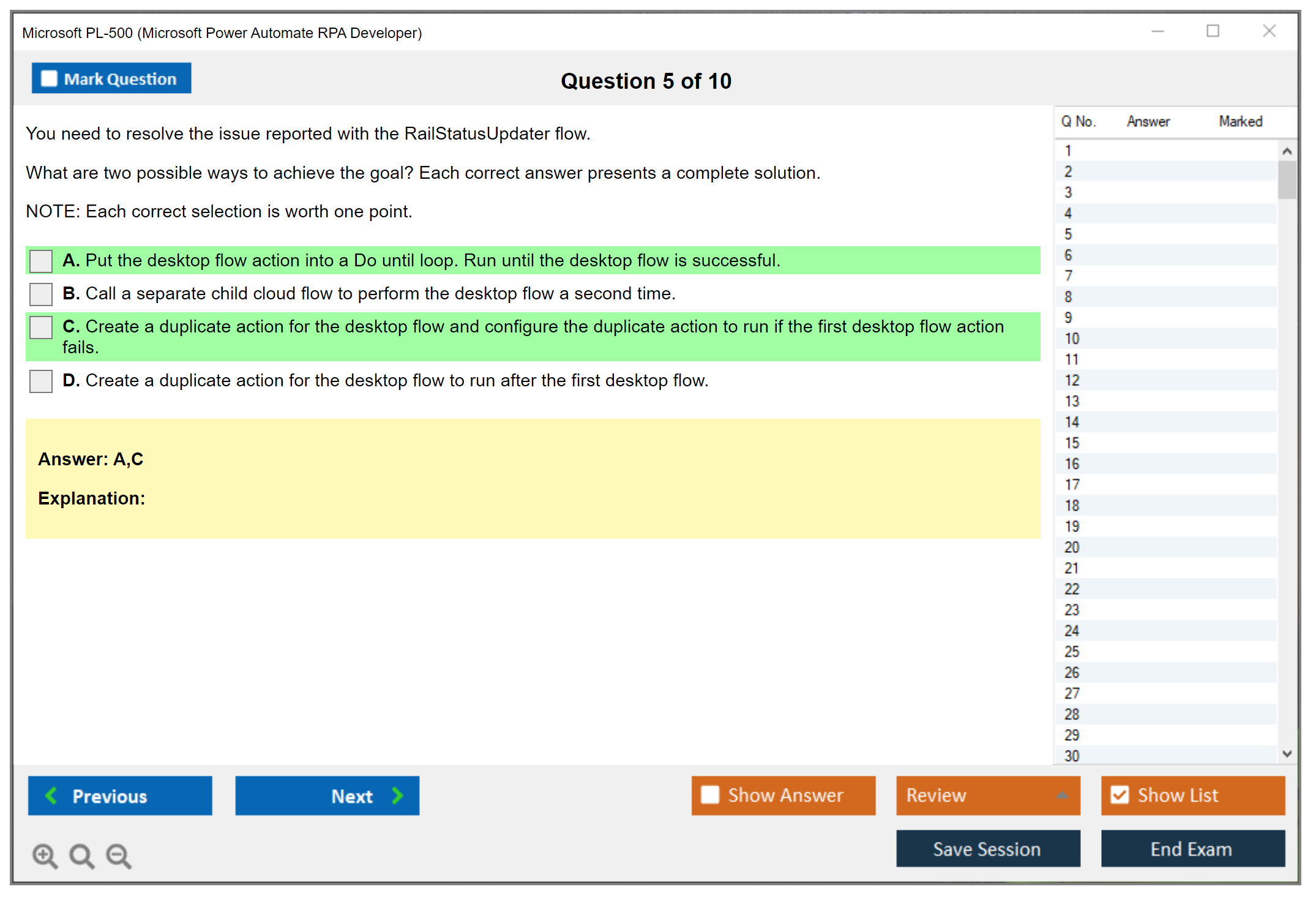Click the zoom in magnifier icon
1316x900 pixels.
coord(44,855)
